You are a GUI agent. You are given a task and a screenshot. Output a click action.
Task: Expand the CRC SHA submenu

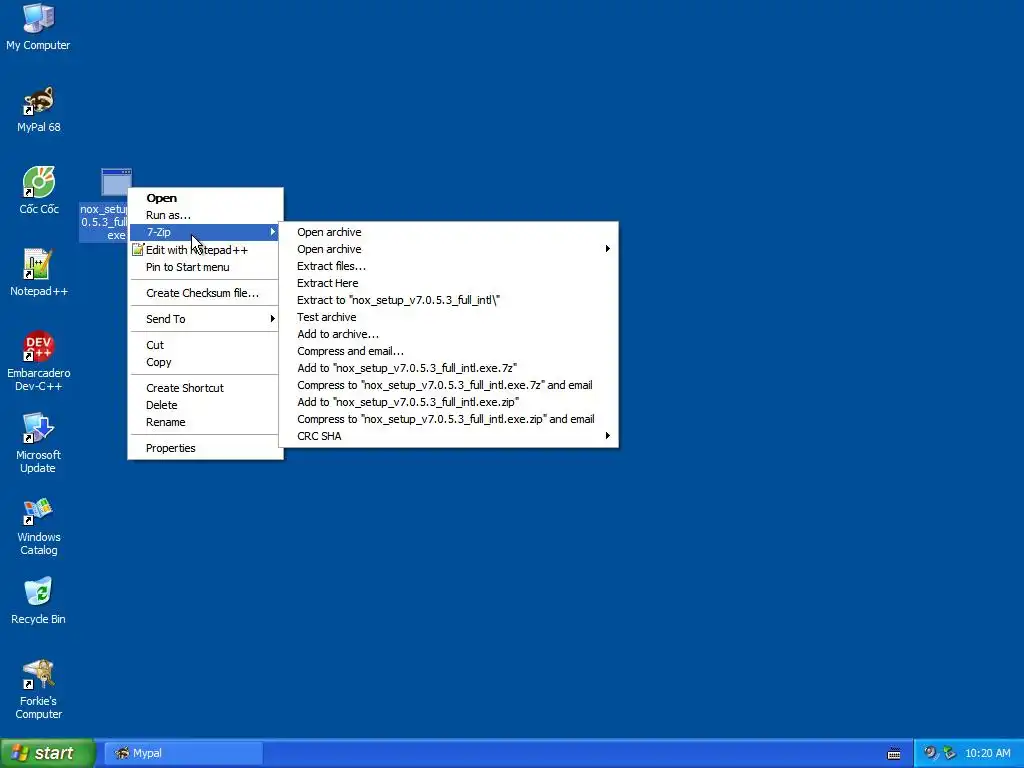coord(448,436)
